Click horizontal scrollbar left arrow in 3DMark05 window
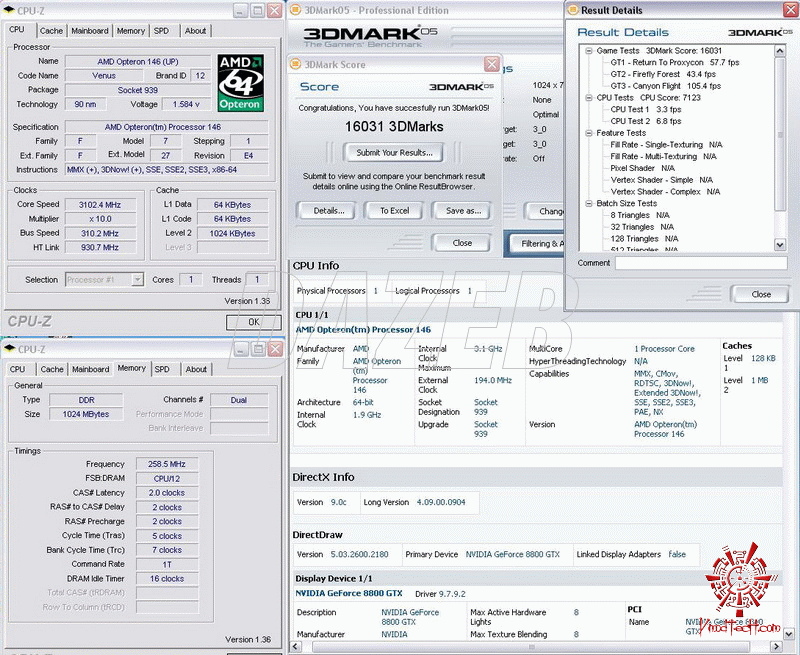The height and width of the screenshot is (655, 800). (295, 646)
